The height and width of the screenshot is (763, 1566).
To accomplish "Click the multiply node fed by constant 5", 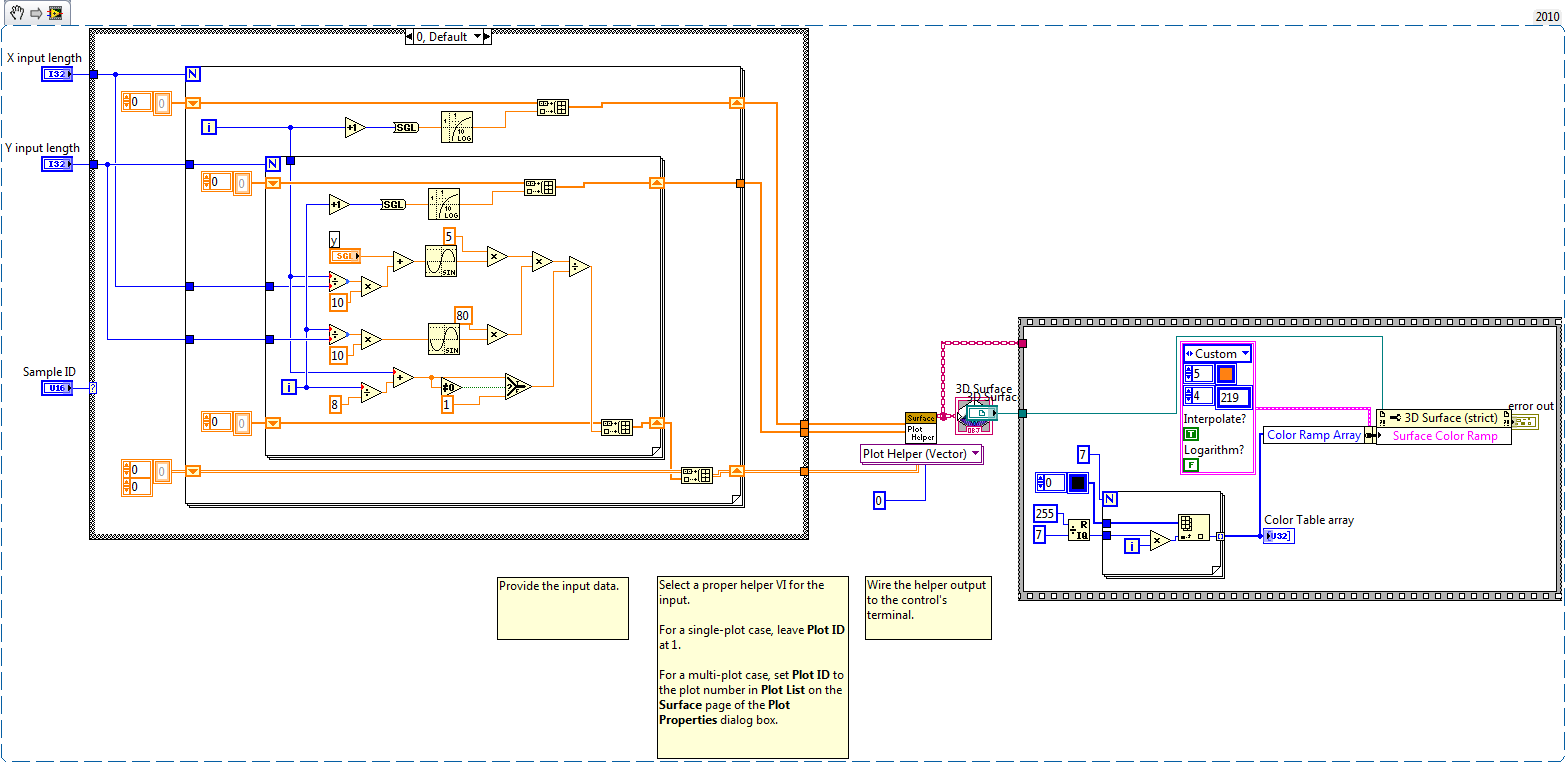I will click(x=497, y=256).
